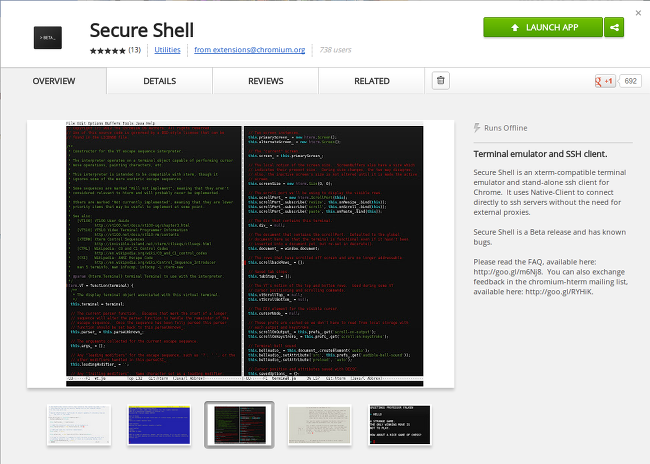Select the highlighted dark code editor thumbnail

click(x=240, y=425)
